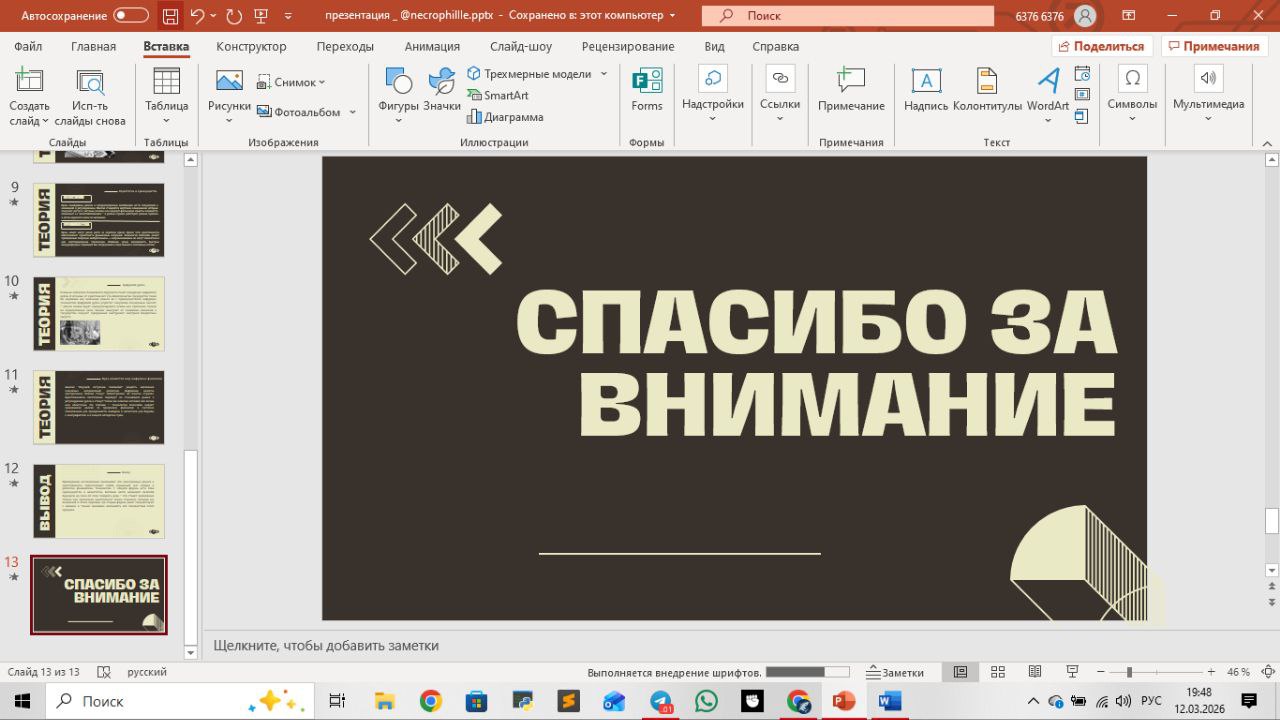This screenshot has width=1280, height=720.
Task: Toggle the Заметки pane button
Action: point(896,672)
